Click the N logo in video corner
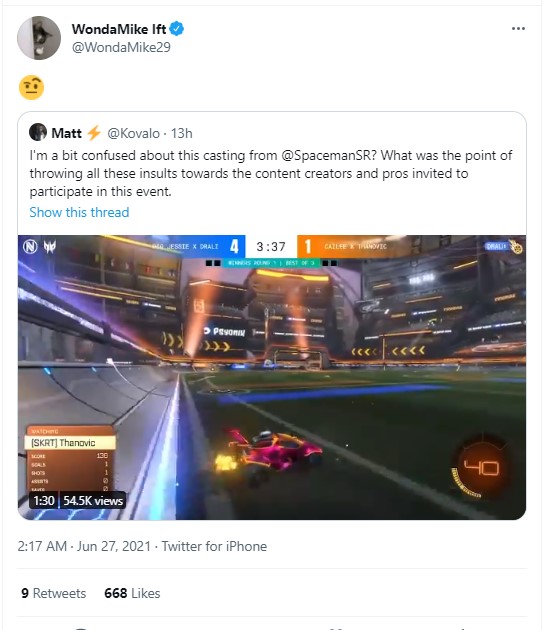Image resolution: width=555 pixels, height=630 pixels. click(x=31, y=246)
